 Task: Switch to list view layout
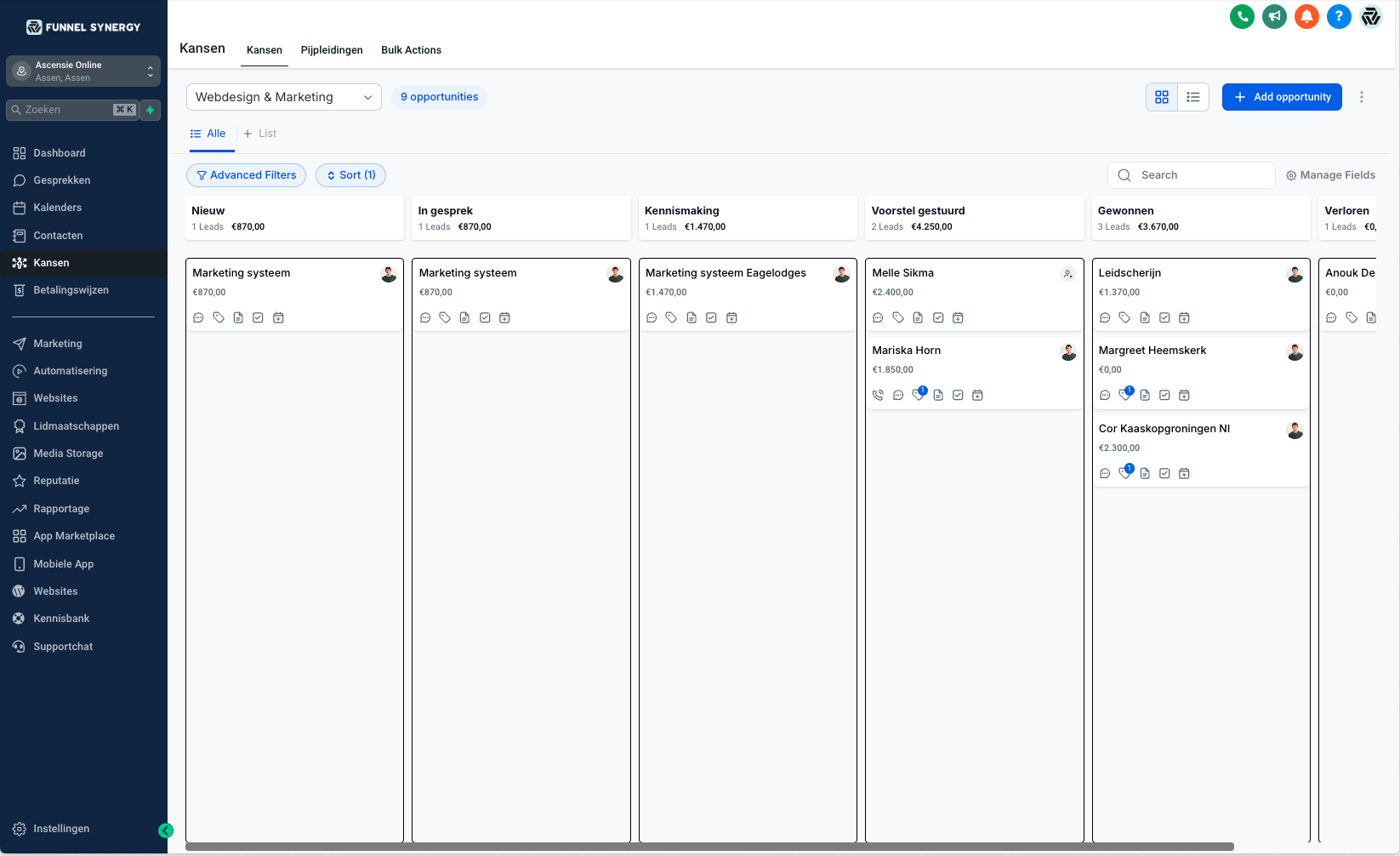click(x=1193, y=97)
